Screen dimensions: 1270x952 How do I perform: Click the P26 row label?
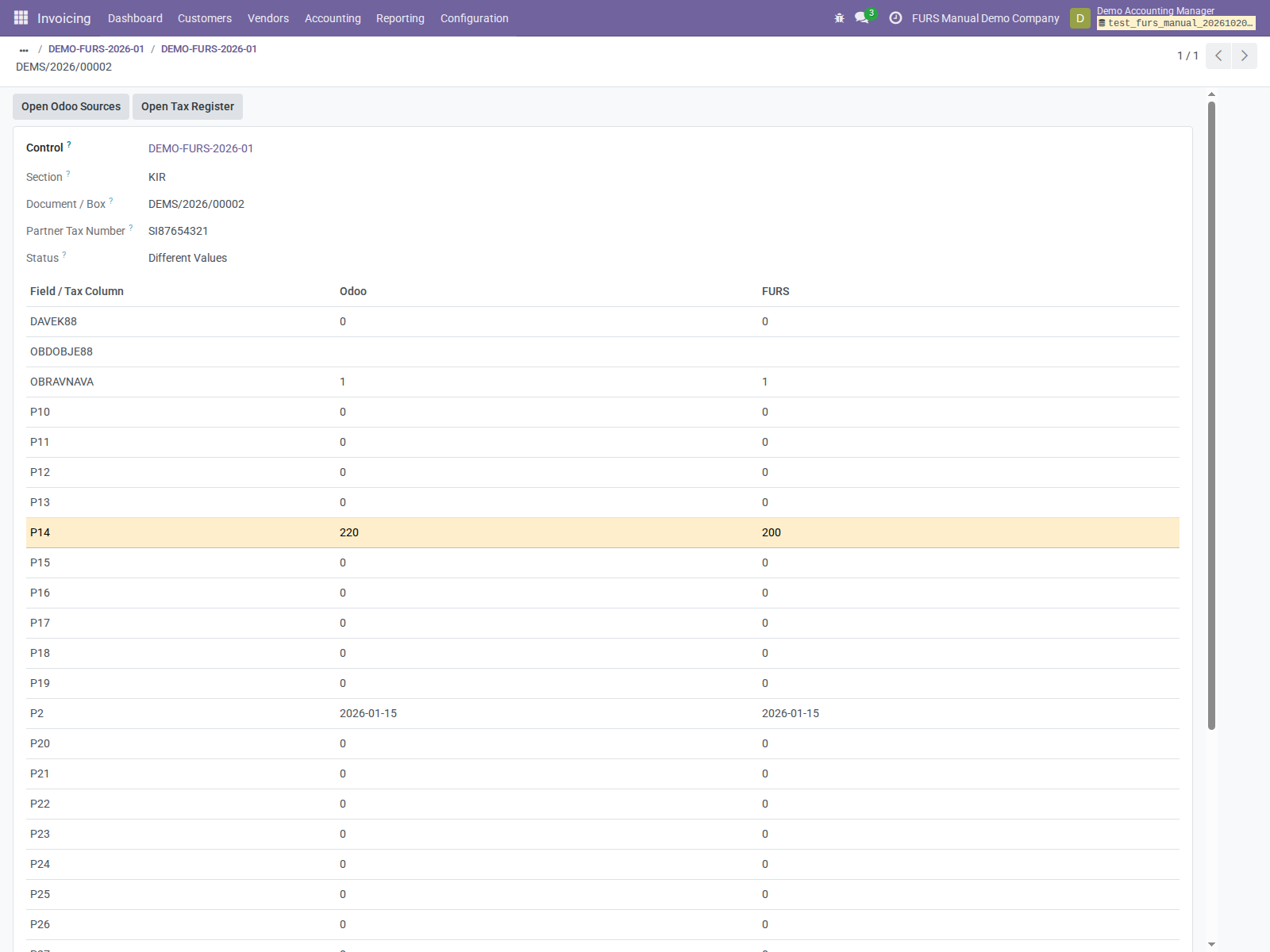[40, 924]
